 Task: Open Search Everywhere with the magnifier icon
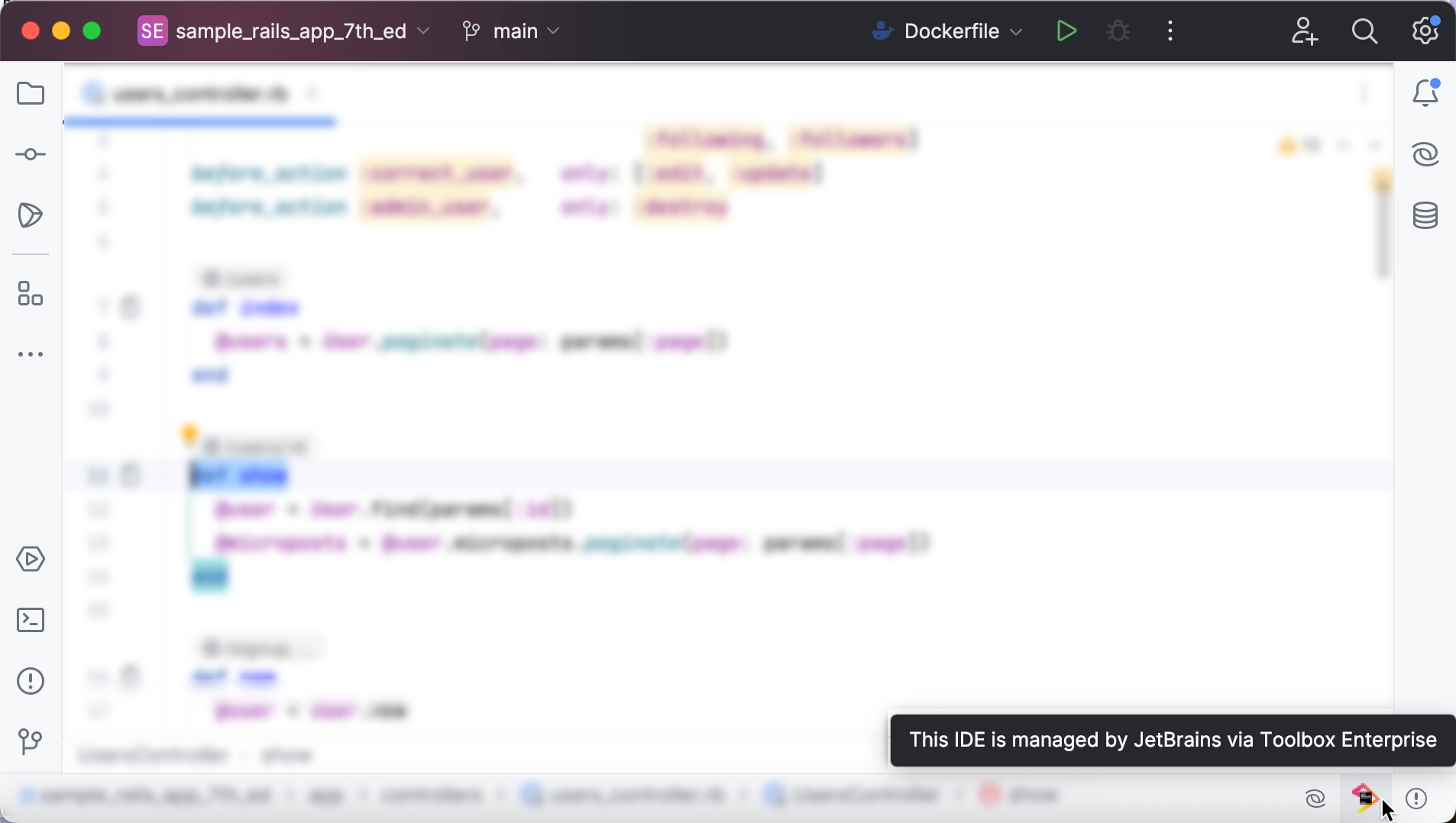coord(1365,31)
